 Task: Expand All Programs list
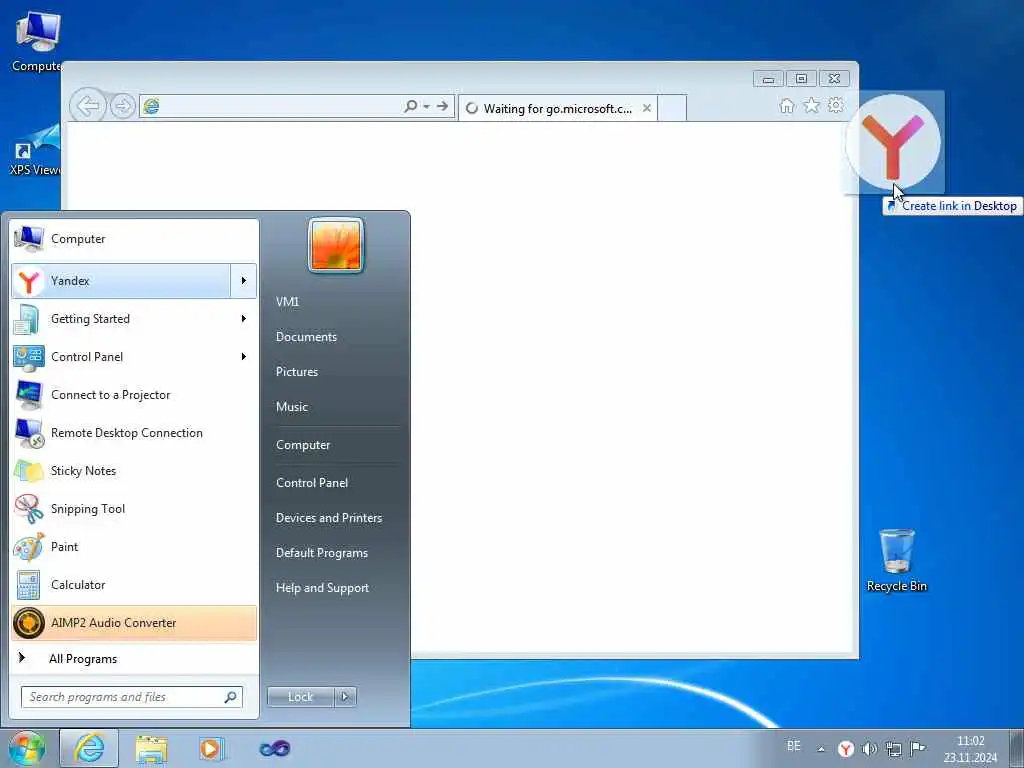[x=134, y=658]
